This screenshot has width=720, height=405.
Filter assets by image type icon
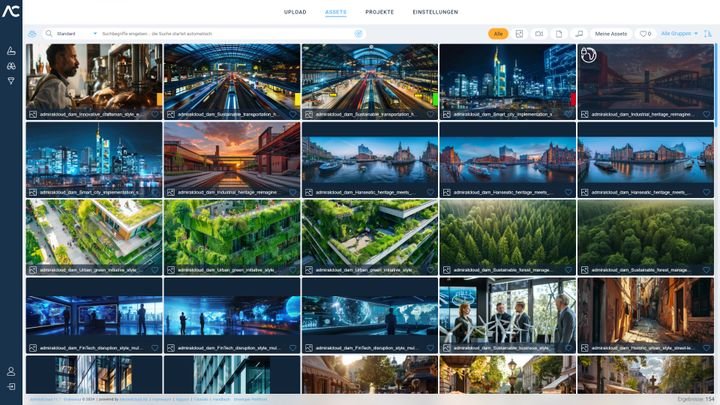click(x=520, y=34)
